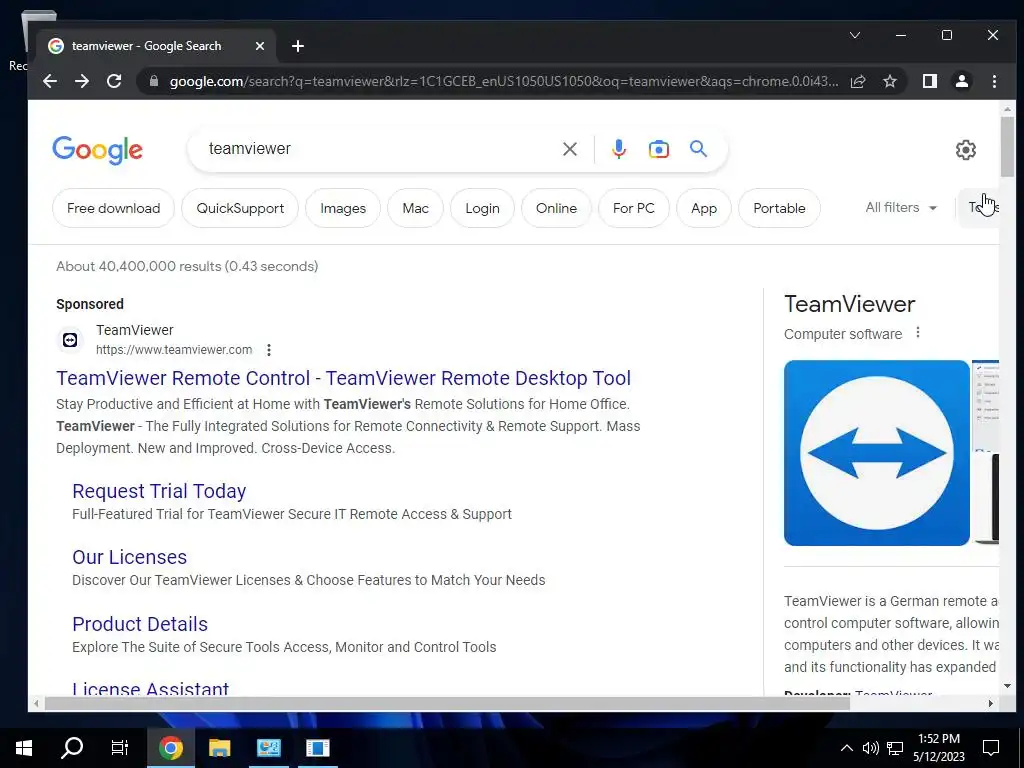Screen dimensions: 1024x768
Task: Open ad options dots beside teamviewer.com URL
Action: pyautogui.click(x=269, y=350)
